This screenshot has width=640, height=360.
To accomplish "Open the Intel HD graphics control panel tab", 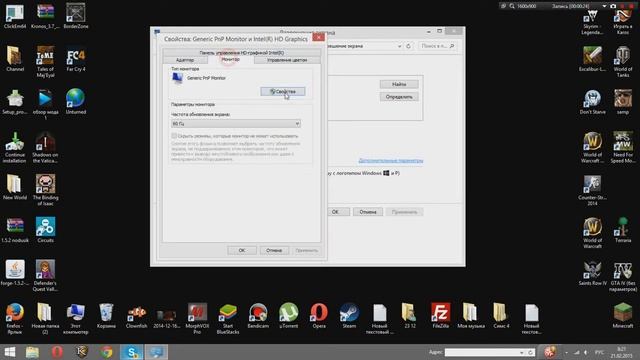I will [x=242, y=53].
